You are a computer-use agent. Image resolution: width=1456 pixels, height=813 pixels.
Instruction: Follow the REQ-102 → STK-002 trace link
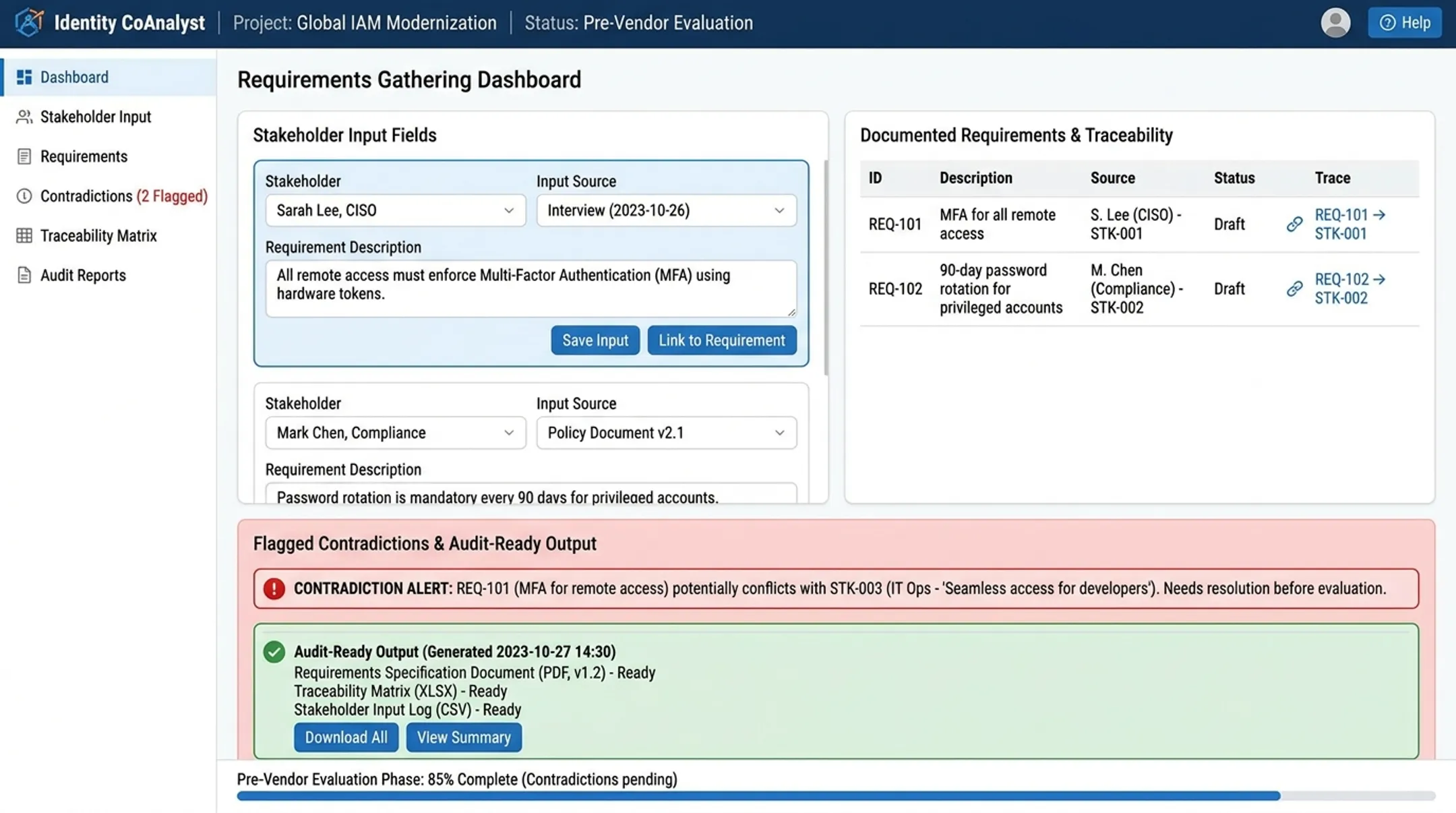point(1349,289)
